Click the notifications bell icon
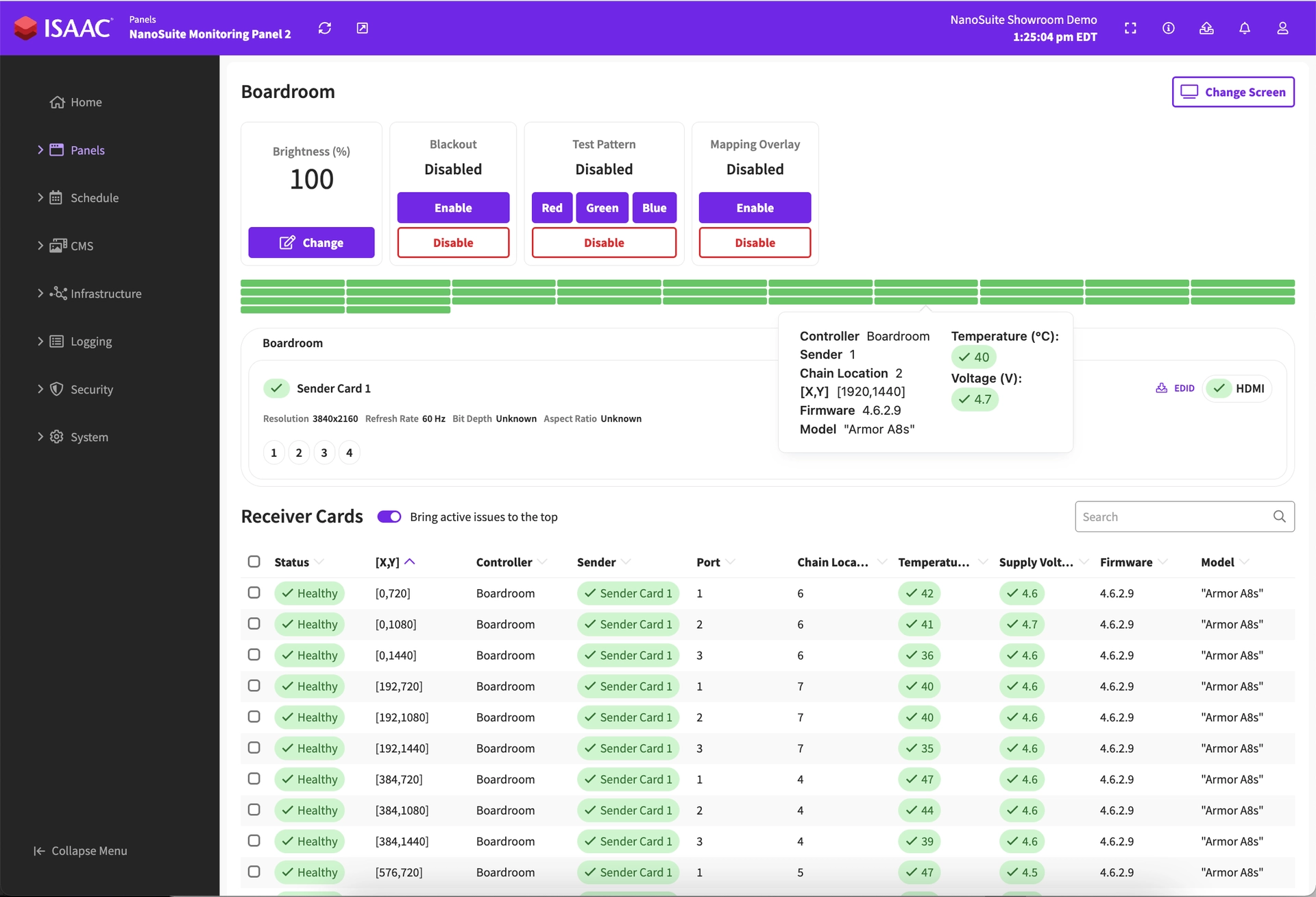 click(x=1245, y=28)
